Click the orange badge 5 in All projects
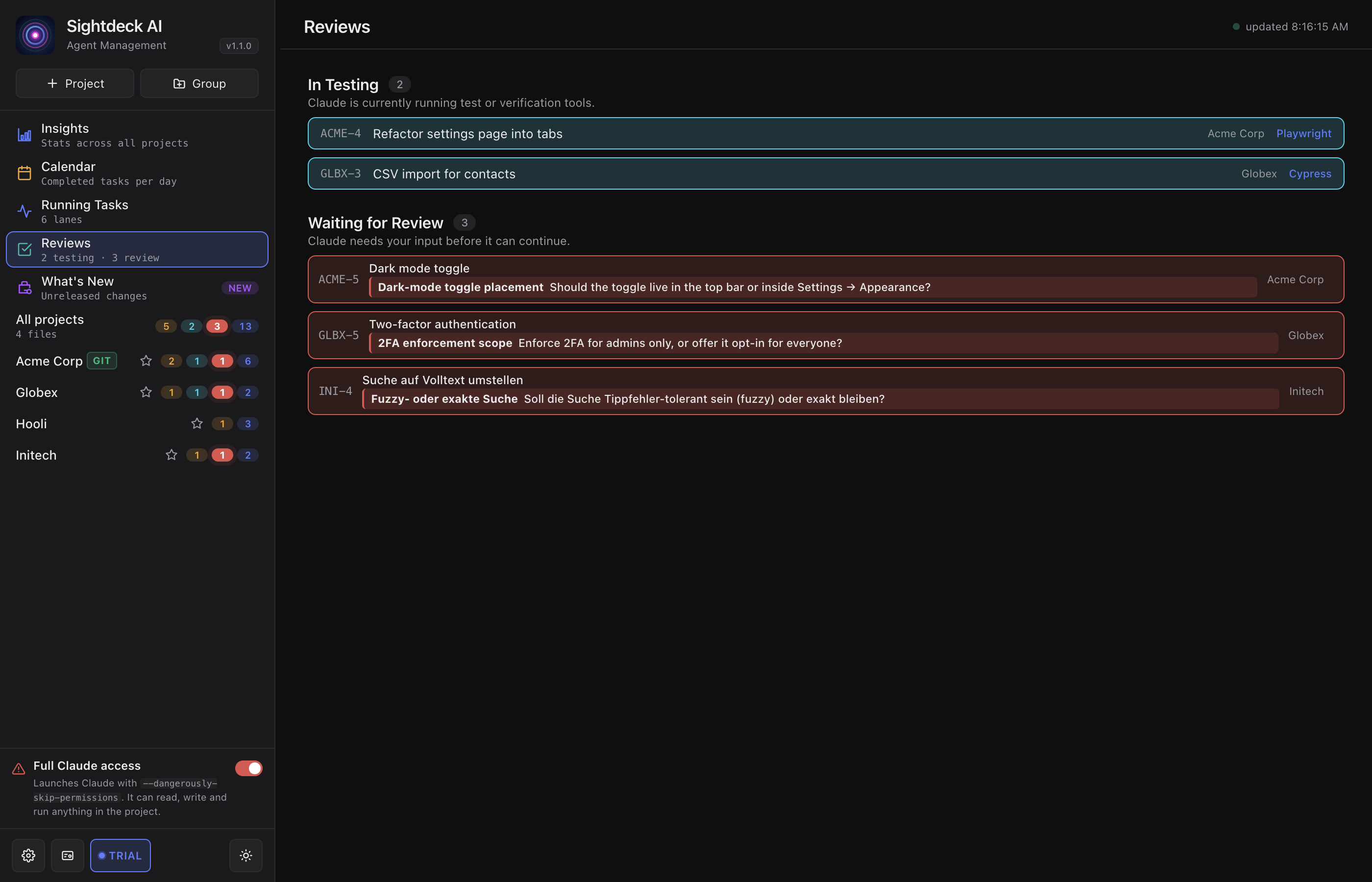1372x882 pixels. click(x=166, y=326)
